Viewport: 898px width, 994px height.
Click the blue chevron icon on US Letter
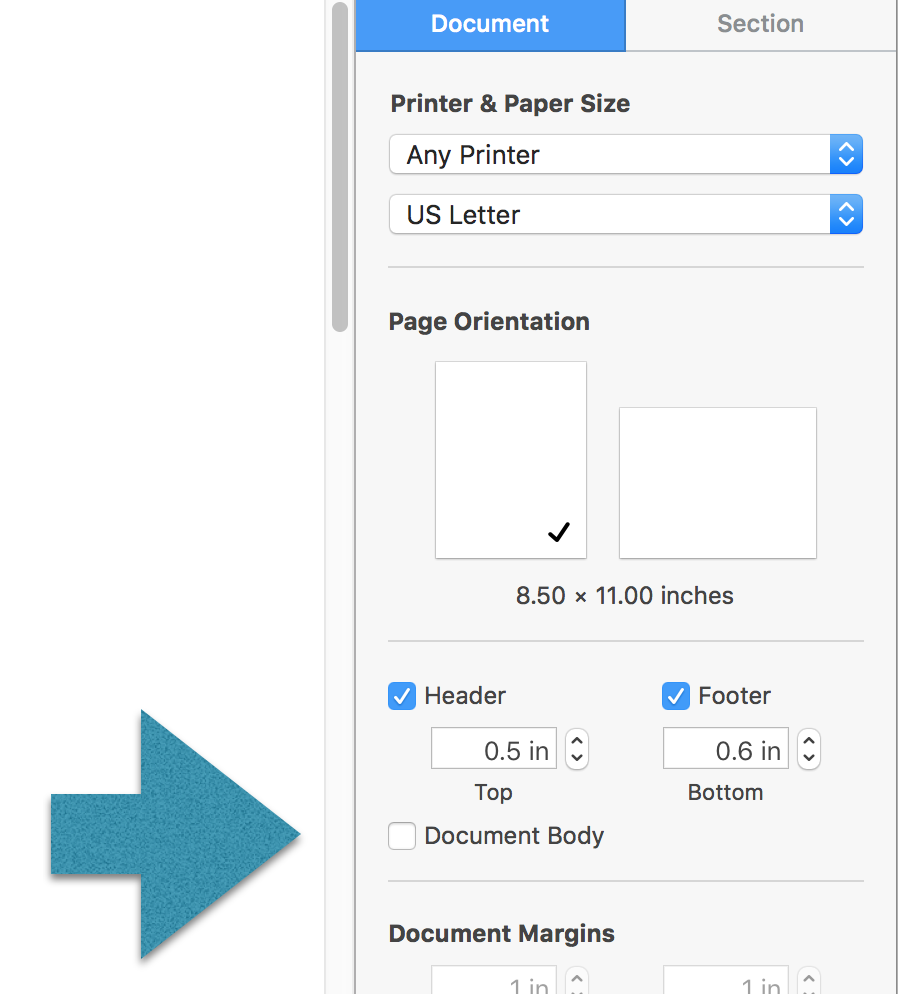pyautogui.click(x=846, y=214)
